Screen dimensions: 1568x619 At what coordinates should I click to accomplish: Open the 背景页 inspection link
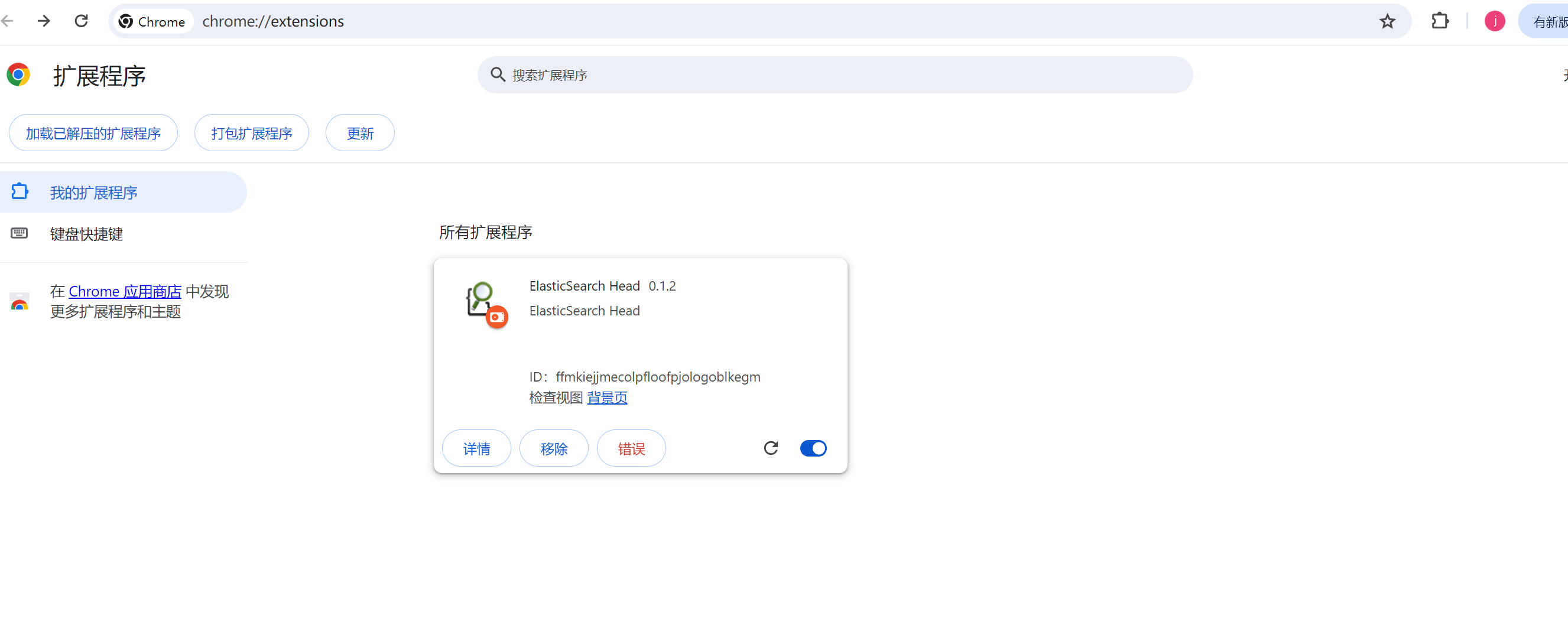pos(607,398)
